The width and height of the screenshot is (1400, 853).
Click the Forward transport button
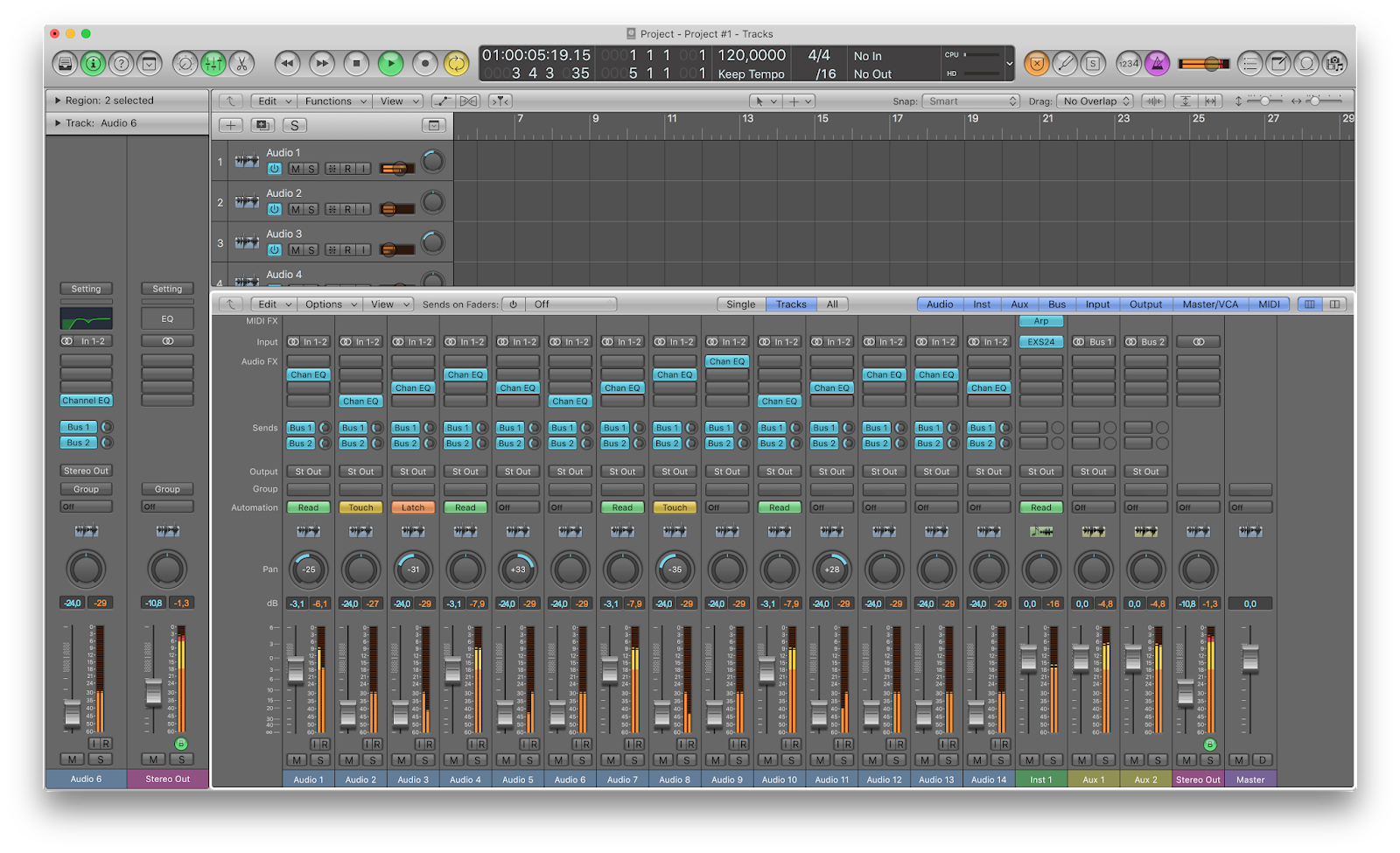(322, 63)
